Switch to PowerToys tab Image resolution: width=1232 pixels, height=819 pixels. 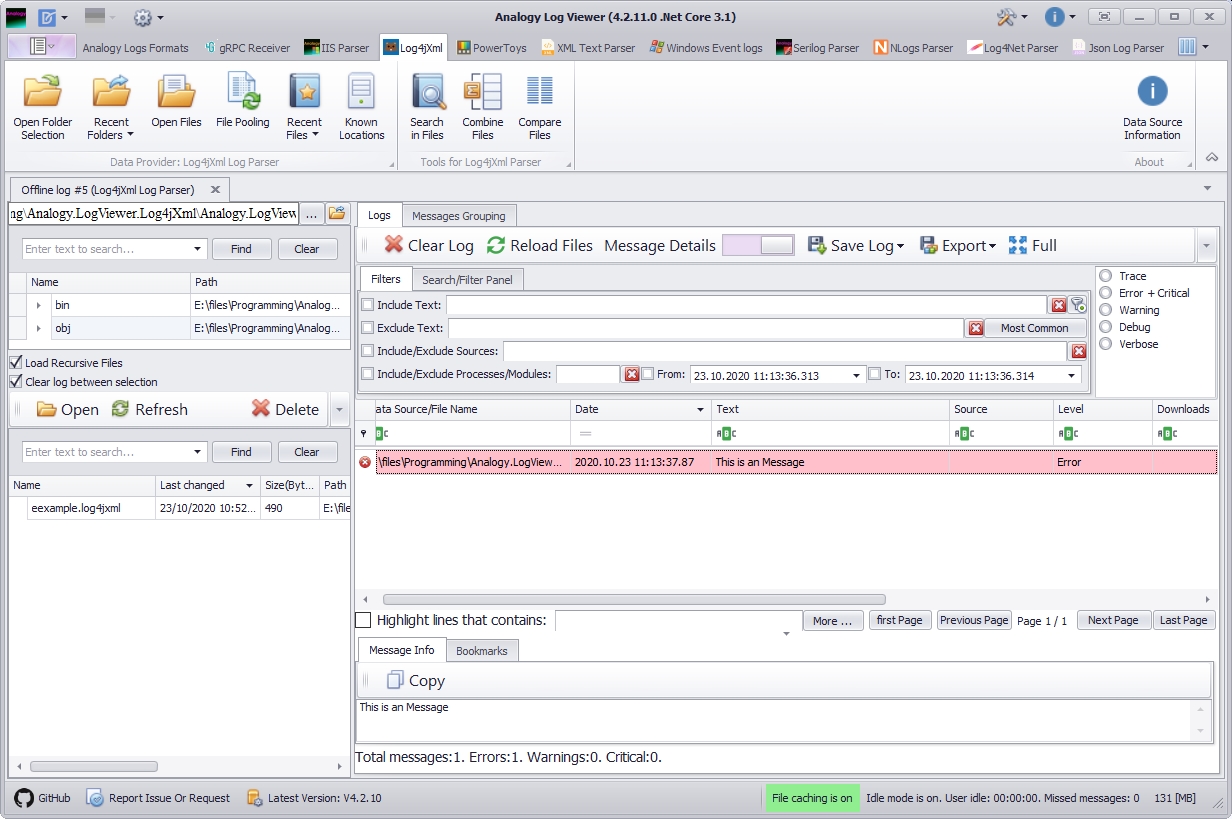pyautogui.click(x=490, y=47)
